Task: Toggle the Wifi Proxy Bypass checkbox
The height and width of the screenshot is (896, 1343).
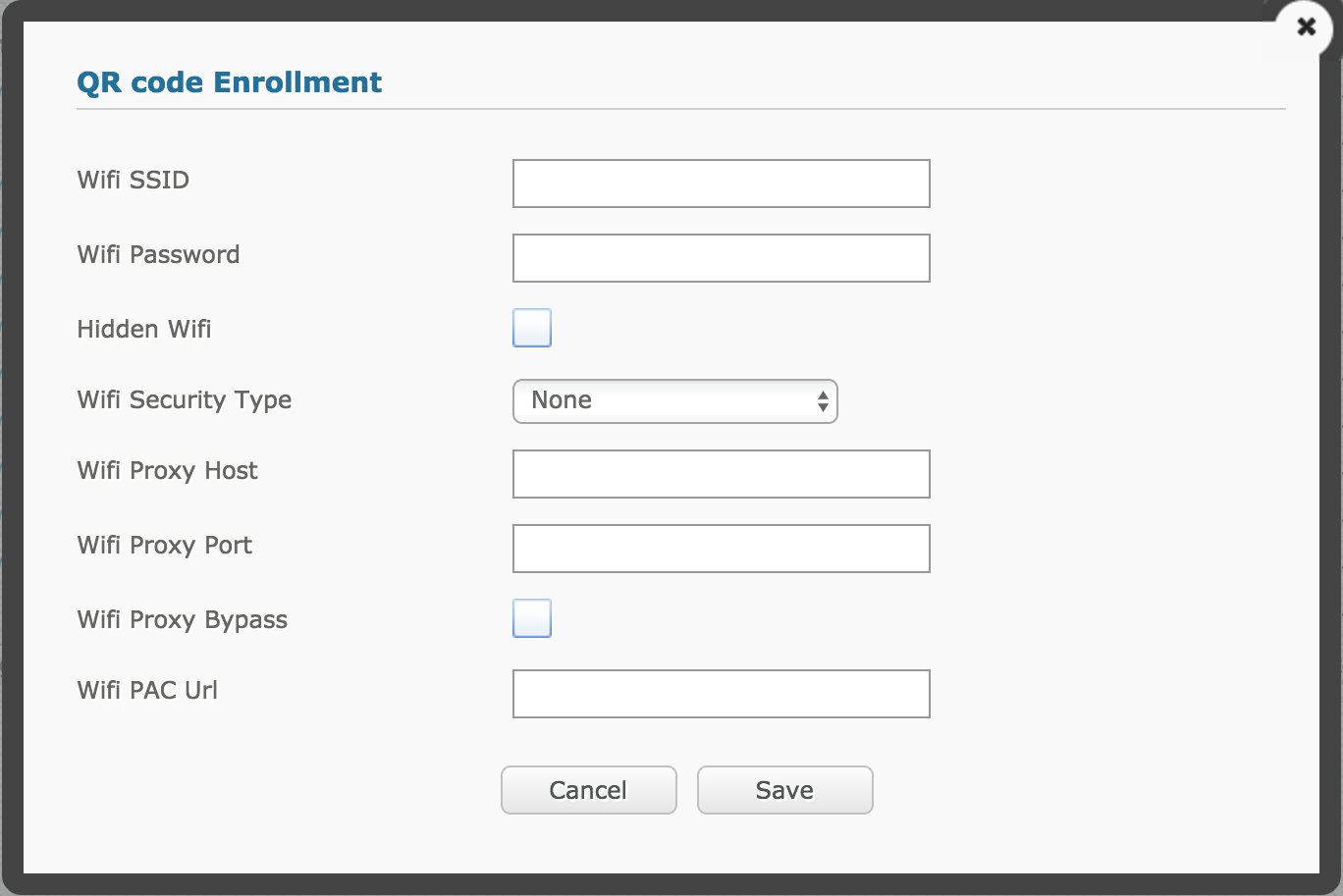Action: click(x=532, y=618)
